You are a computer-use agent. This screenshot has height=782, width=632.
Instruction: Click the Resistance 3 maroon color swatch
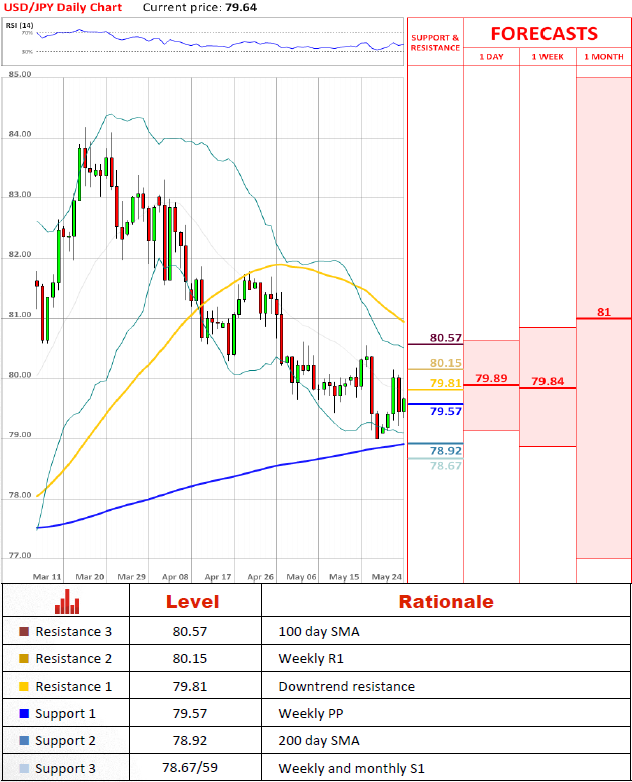[x=24, y=631]
